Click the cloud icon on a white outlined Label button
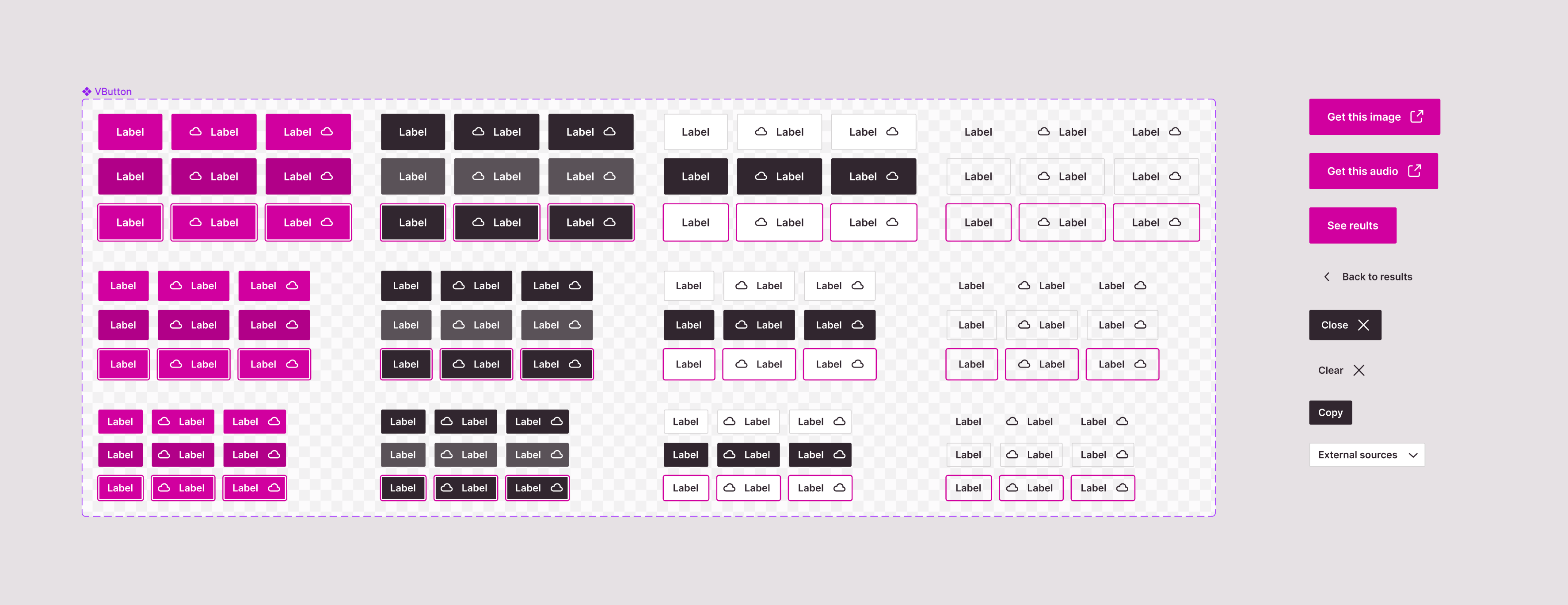 pos(761,132)
